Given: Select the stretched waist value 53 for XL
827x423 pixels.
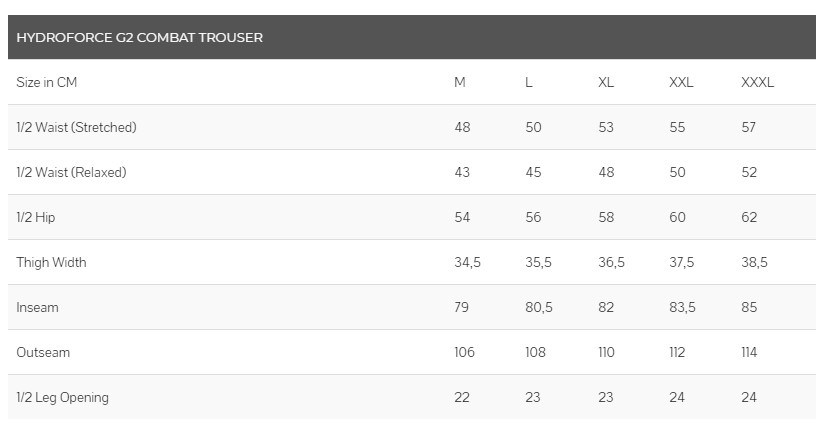Looking at the screenshot, I should click(606, 127).
